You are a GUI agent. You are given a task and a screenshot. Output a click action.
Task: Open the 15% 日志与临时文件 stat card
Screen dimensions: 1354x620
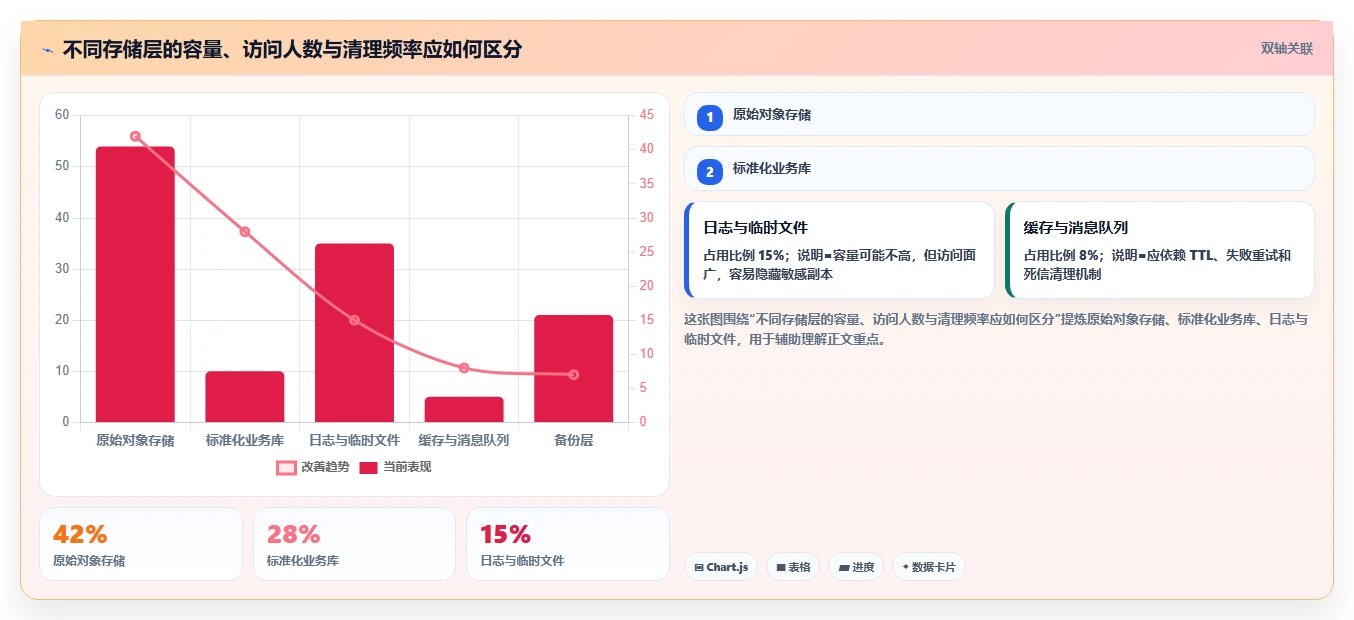click(x=568, y=544)
